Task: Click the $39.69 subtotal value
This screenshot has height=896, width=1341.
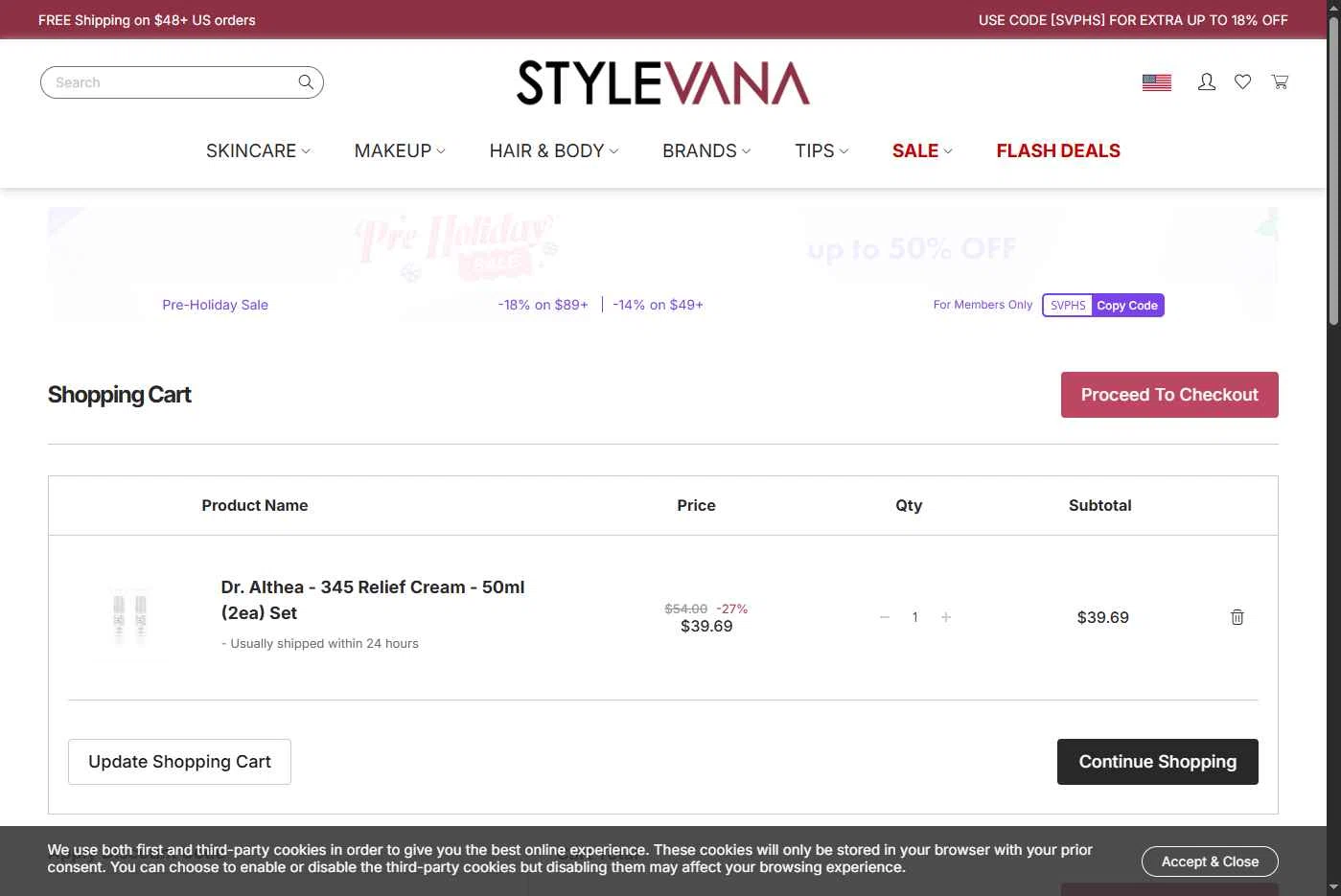Action: pos(1102,617)
